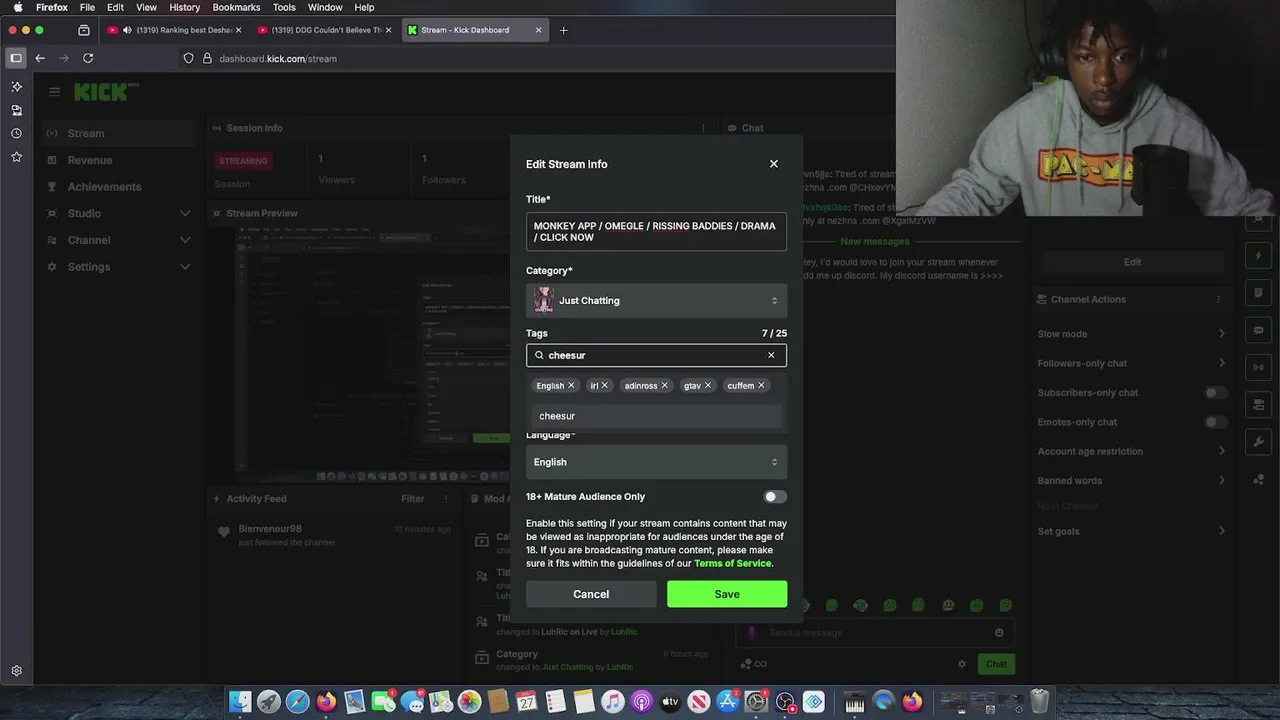Screen dimensions: 1280x720
Task: Open Music app from the Dock
Action: coord(613,702)
